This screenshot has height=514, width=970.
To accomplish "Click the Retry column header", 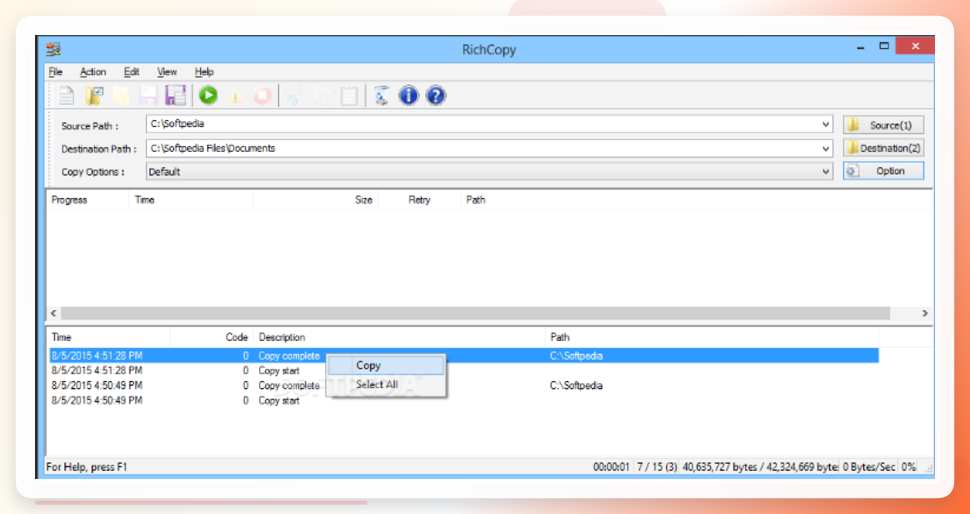I will (419, 200).
